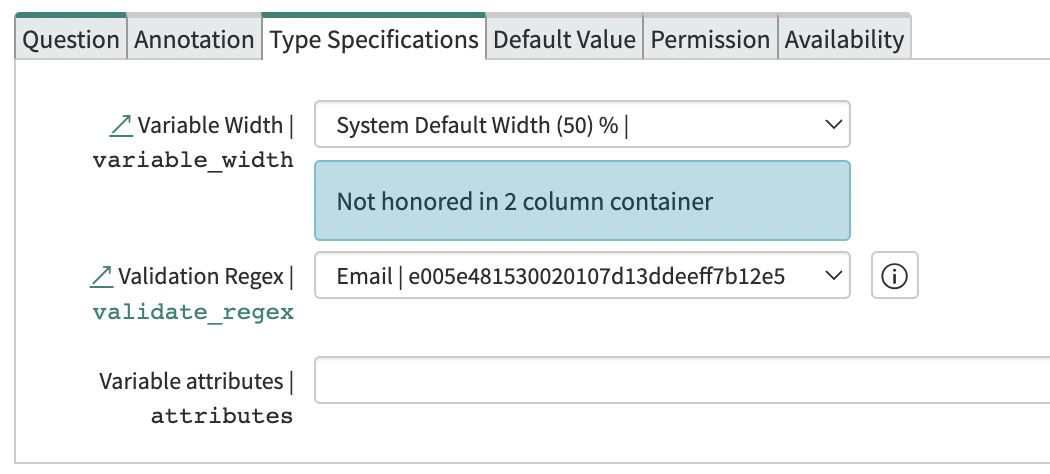This screenshot has width=1050, height=474.
Task: Focus the Variable attributes text field
Action: pos(682,381)
